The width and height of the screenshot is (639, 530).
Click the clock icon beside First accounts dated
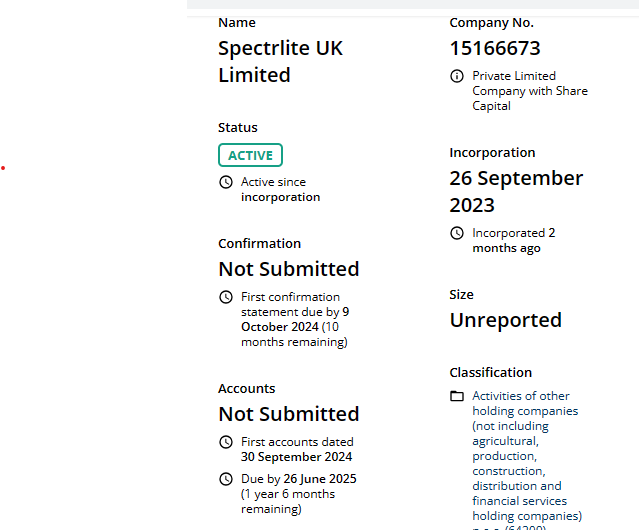(x=226, y=442)
